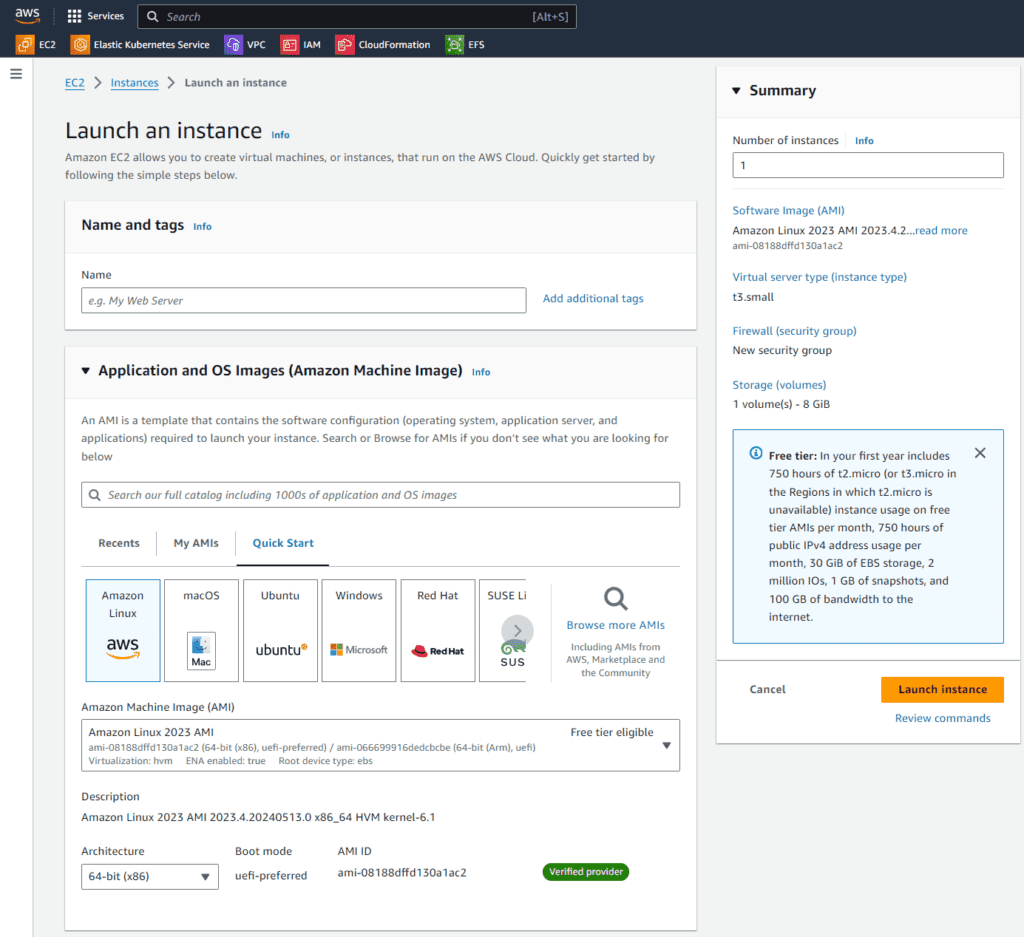Open the Architecture dropdown showing 64-bit (x86)
This screenshot has width=1024, height=937.
pos(149,876)
